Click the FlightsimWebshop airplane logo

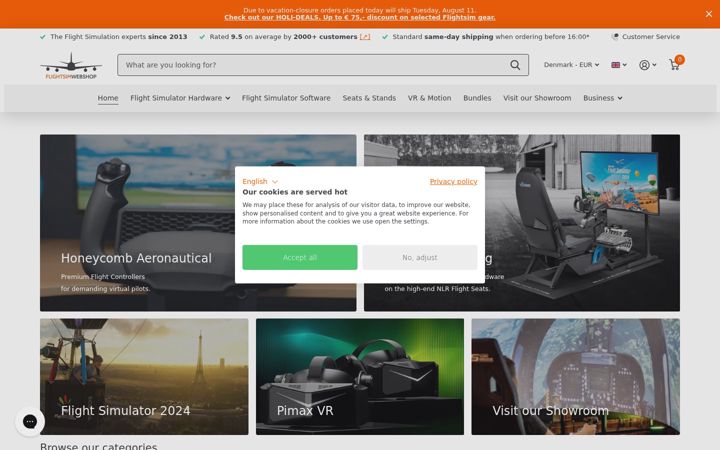click(x=71, y=66)
